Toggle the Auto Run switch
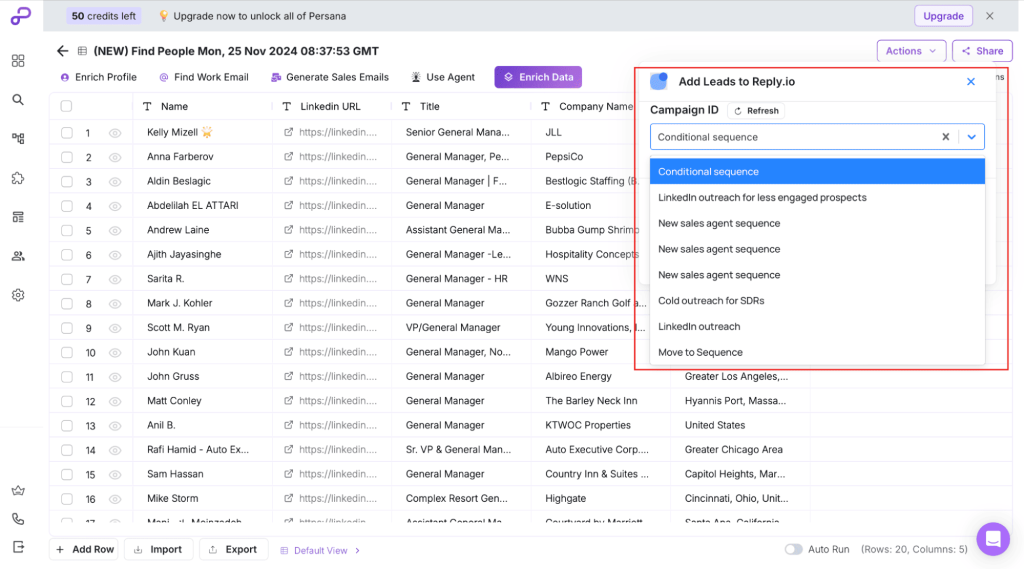 pyautogui.click(x=793, y=549)
